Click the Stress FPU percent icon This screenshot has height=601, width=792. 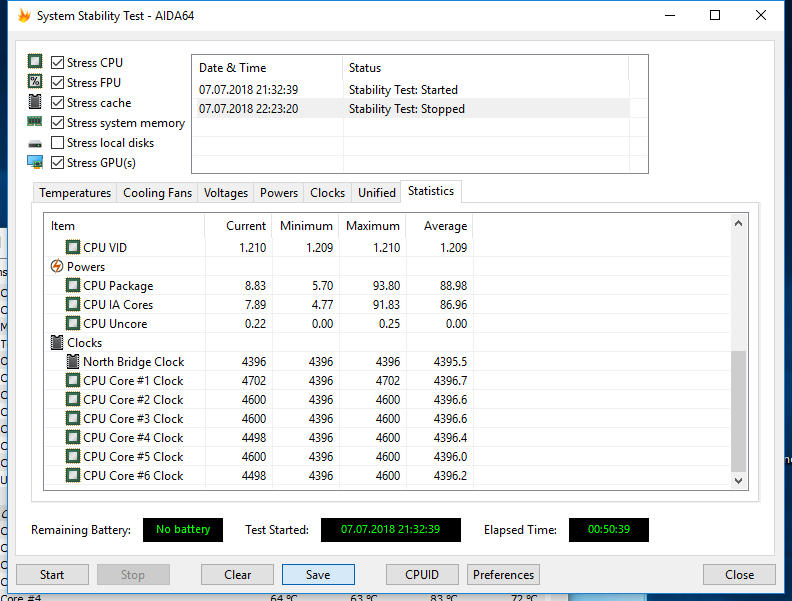[x=35, y=81]
